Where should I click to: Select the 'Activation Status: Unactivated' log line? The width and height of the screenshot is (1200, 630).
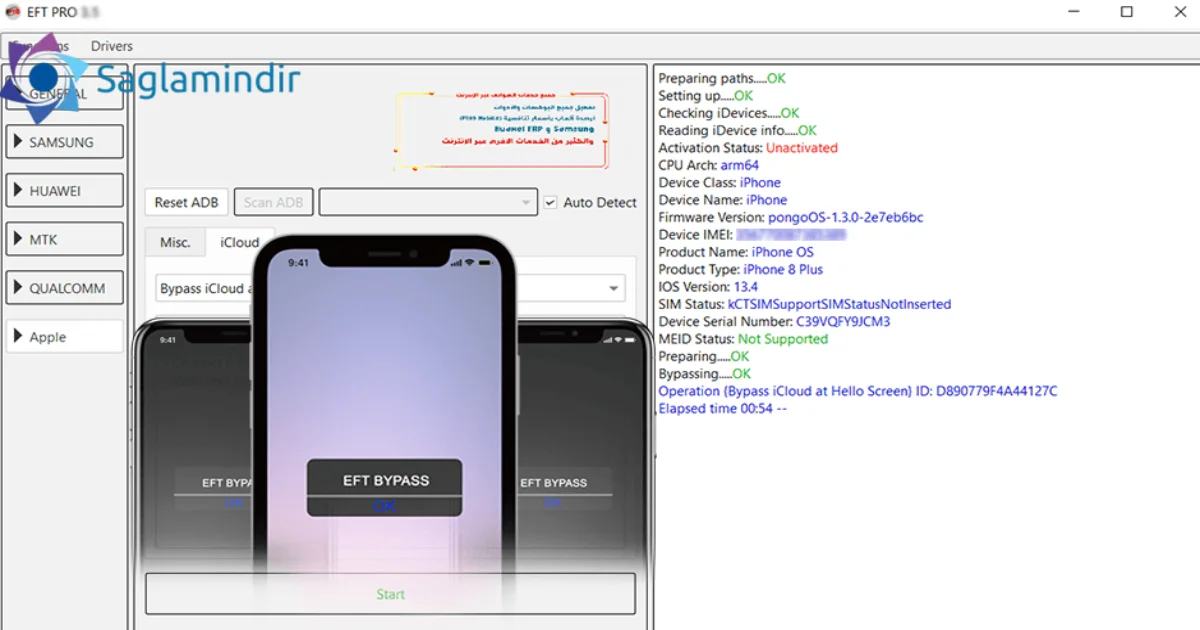tap(748, 148)
